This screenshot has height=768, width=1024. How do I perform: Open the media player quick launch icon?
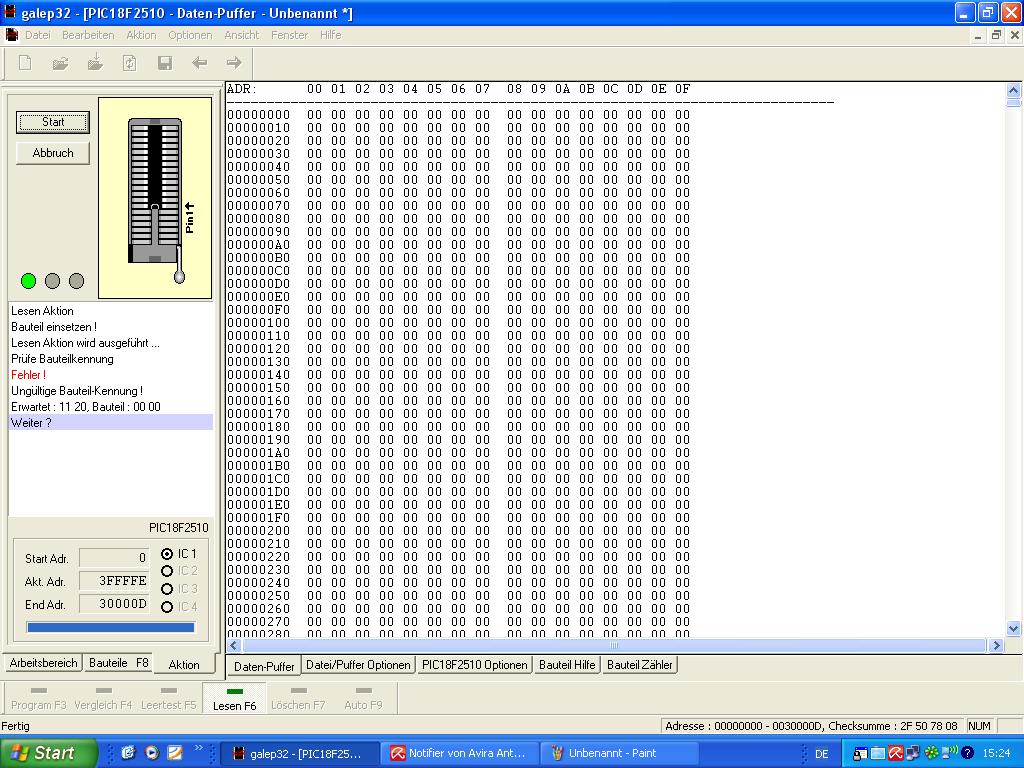click(x=152, y=753)
